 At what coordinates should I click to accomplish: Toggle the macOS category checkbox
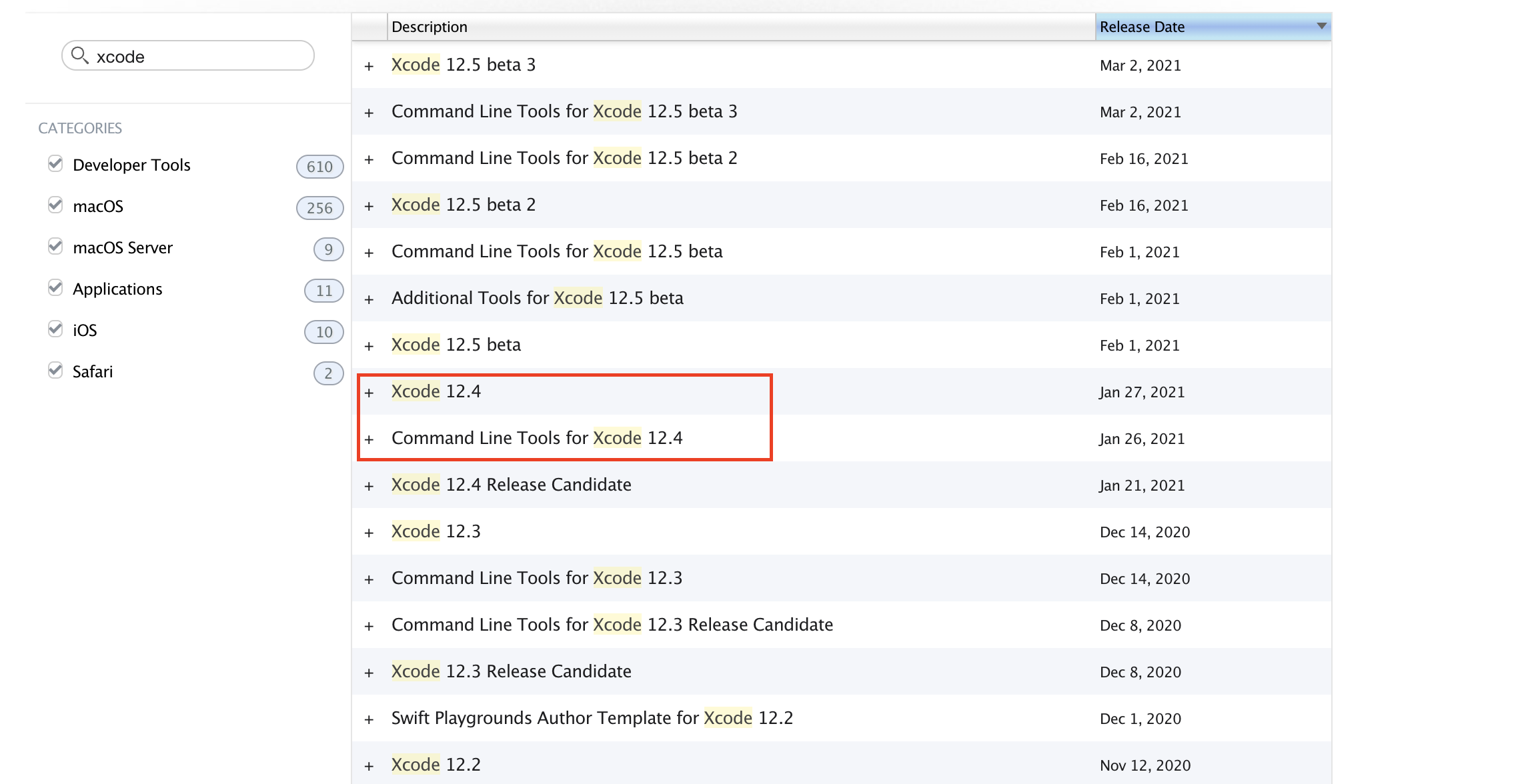(x=55, y=205)
